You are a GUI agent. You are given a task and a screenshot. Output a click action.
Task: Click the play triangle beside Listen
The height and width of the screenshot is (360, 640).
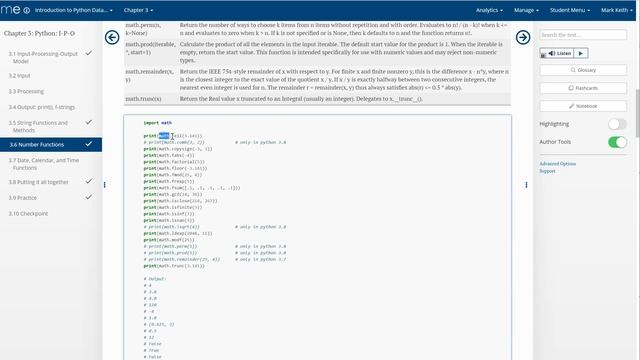click(581, 53)
